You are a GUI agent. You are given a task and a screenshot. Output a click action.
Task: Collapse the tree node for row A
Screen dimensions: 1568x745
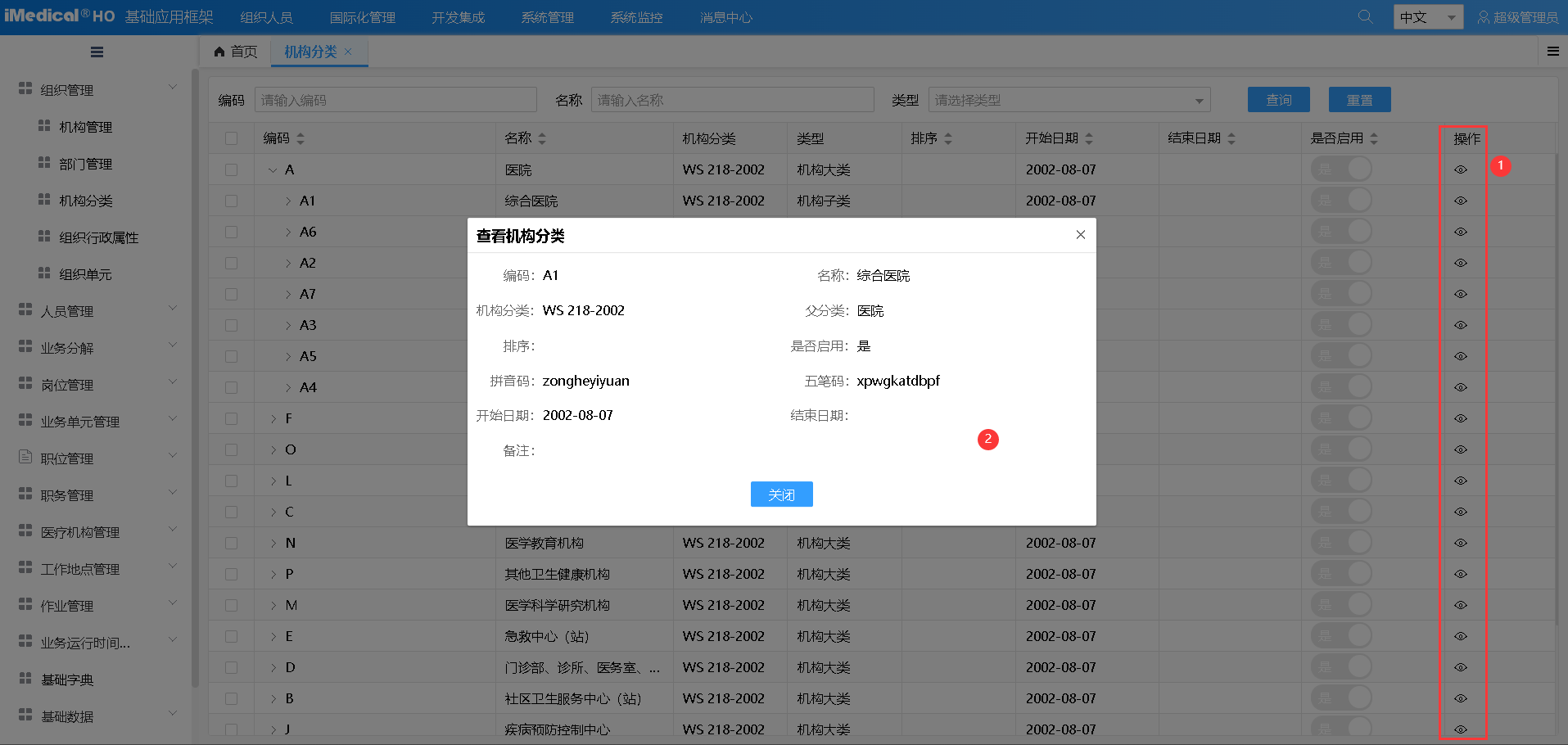[x=273, y=169]
